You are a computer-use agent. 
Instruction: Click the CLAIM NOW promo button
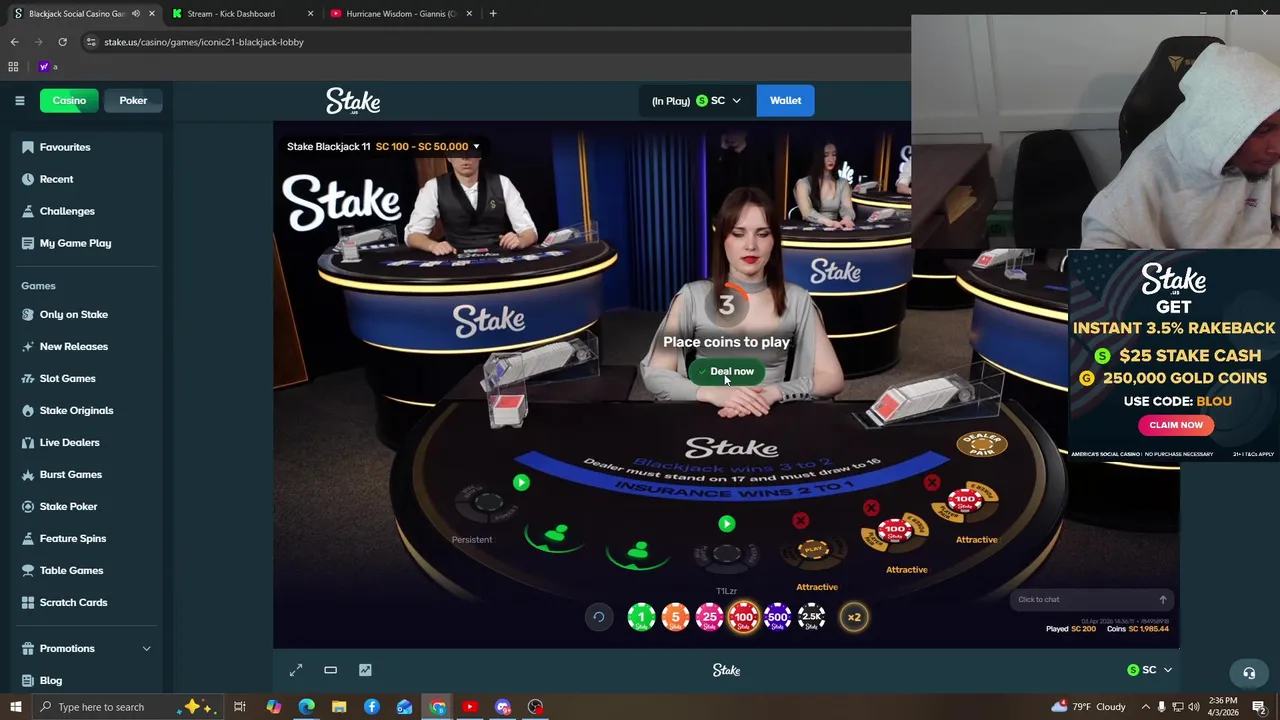pyautogui.click(x=1176, y=425)
